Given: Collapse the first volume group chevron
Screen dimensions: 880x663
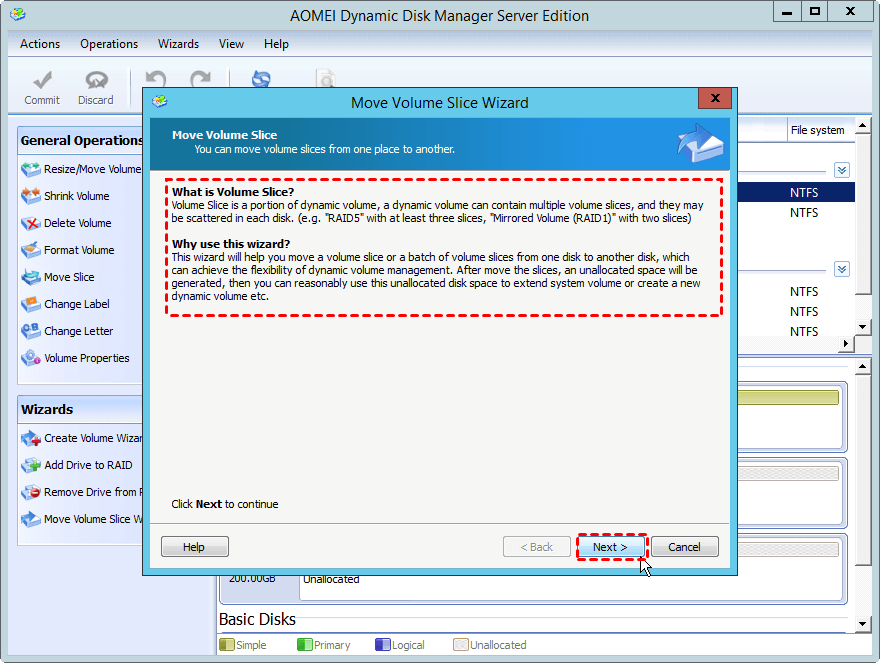Looking at the screenshot, I should 841,170.
